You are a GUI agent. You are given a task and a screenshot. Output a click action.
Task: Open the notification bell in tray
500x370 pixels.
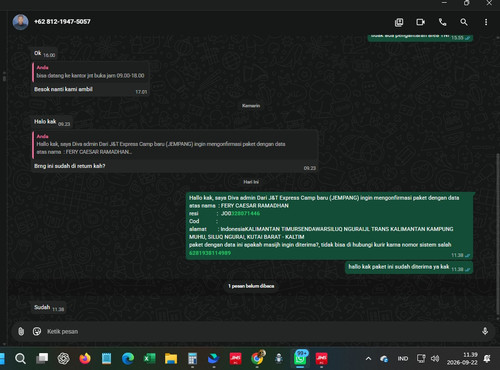pyautogui.click(x=487, y=359)
